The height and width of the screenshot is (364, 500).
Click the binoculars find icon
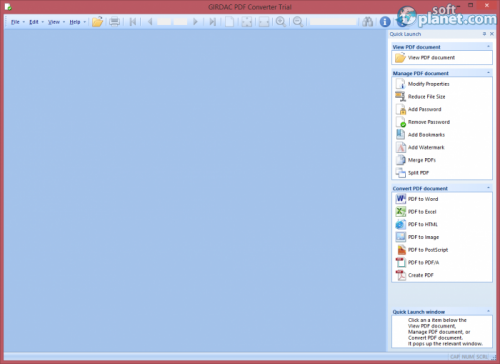coord(368,22)
